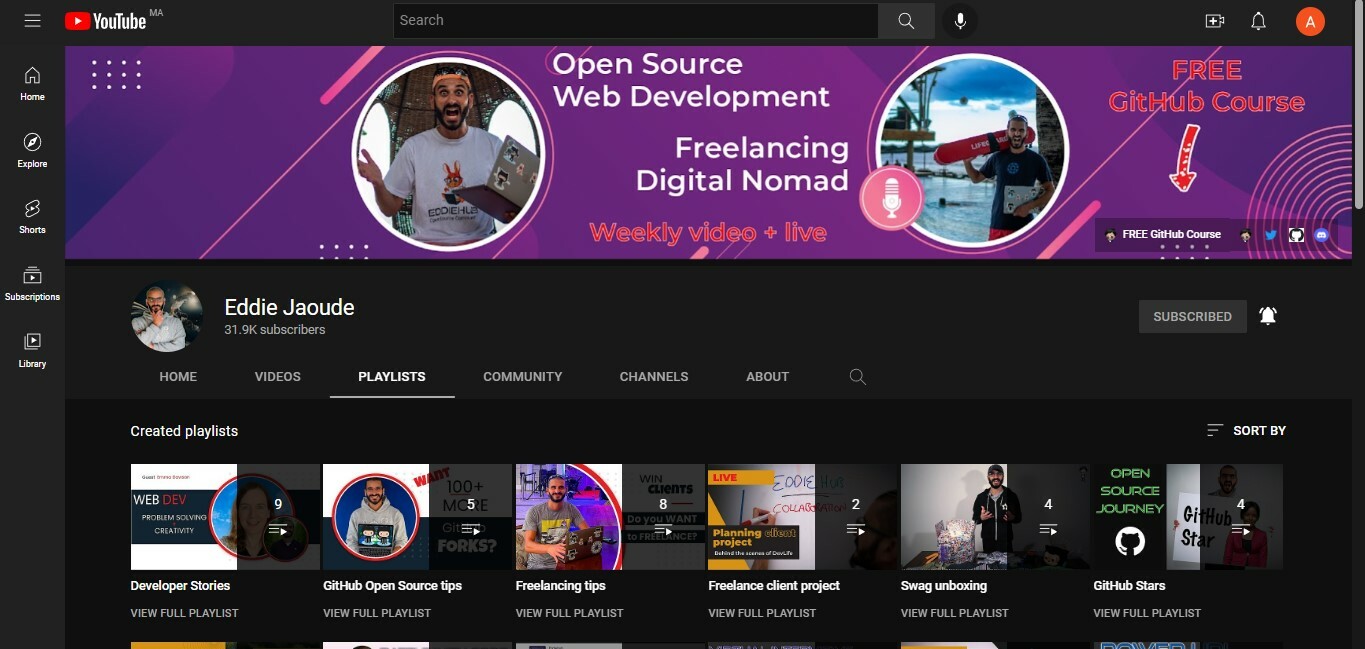This screenshot has height=649, width=1365.
Task: Click the FREE GitHub Course banner link
Action: pos(1163,235)
